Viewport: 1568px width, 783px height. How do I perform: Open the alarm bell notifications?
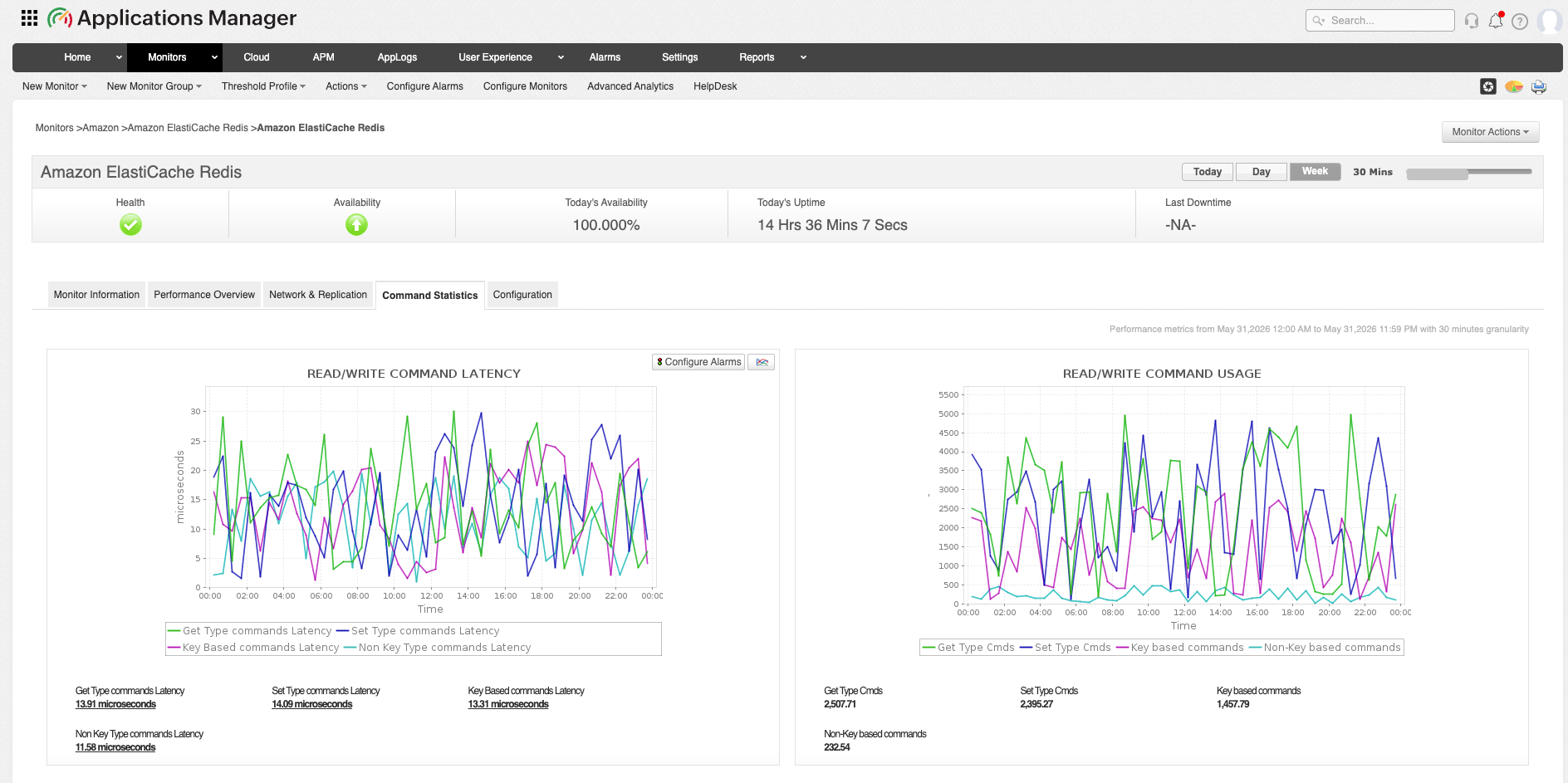click(1496, 21)
